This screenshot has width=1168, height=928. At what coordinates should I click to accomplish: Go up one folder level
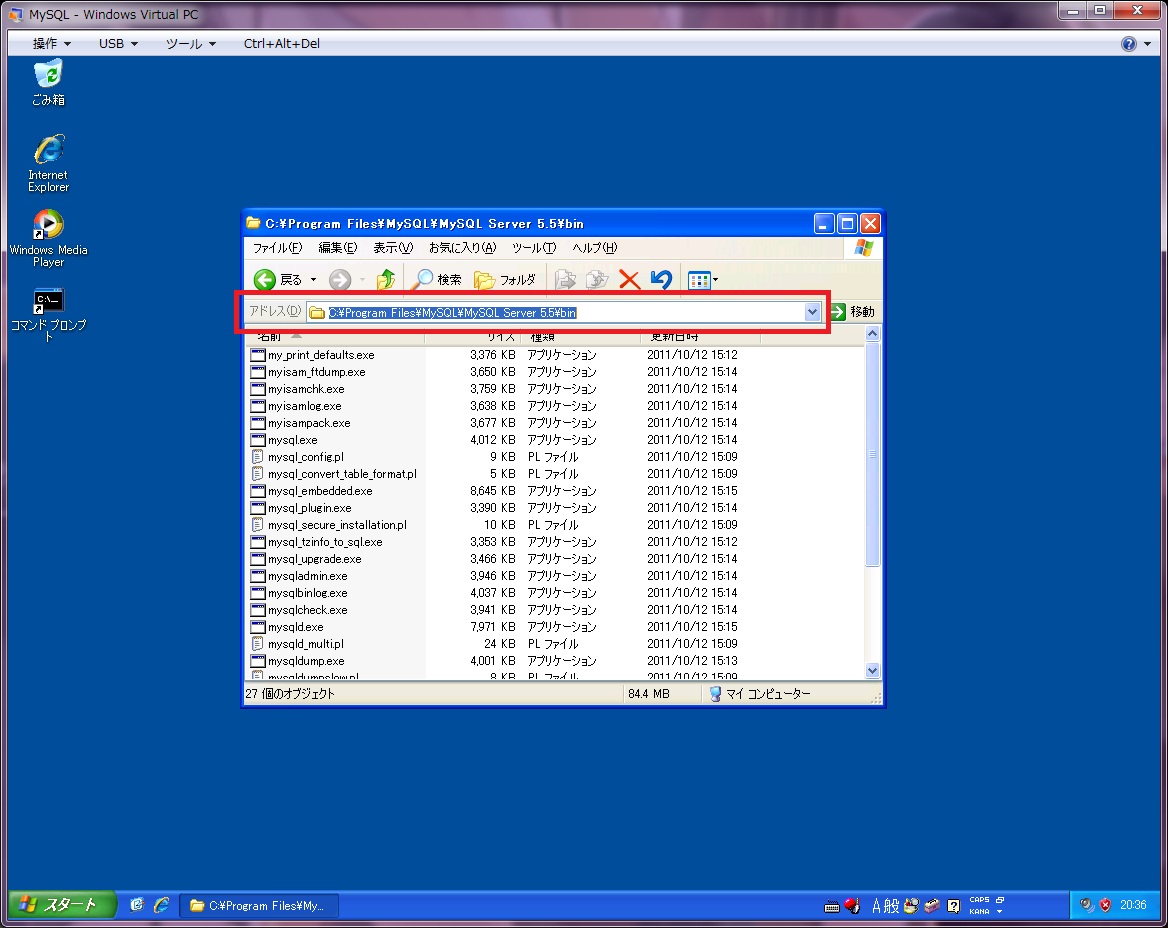pyautogui.click(x=386, y=280)
